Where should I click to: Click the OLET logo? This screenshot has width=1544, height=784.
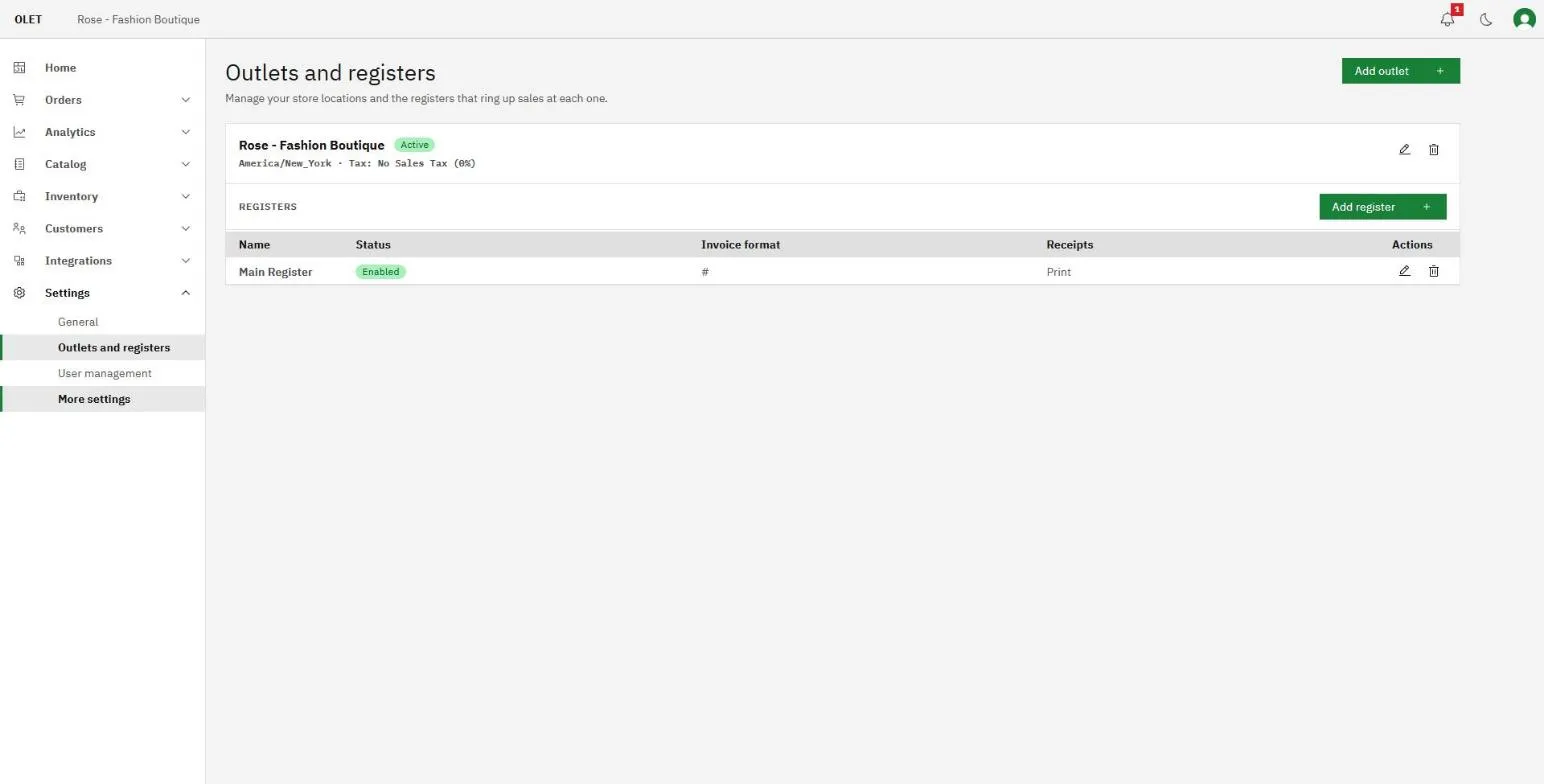tap(28, 19)
